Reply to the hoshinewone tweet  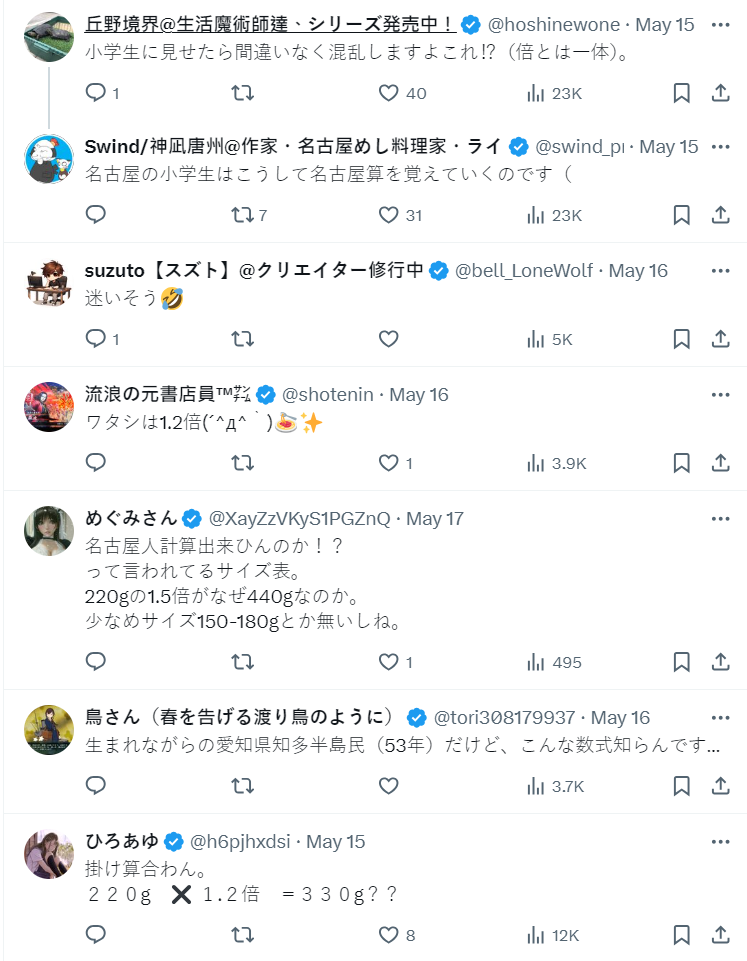coord(96,93)
